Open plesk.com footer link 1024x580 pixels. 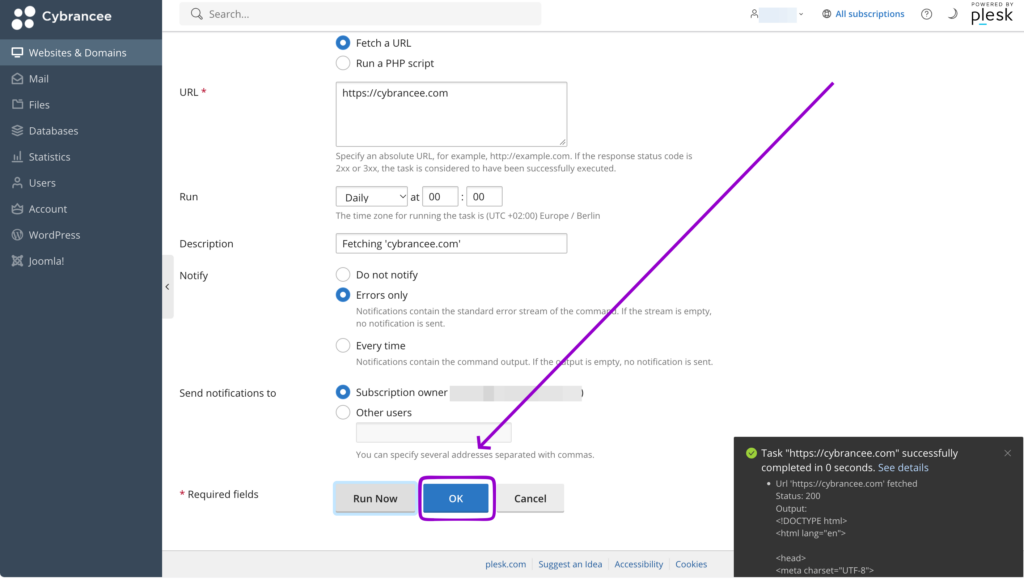pos(505,564)
